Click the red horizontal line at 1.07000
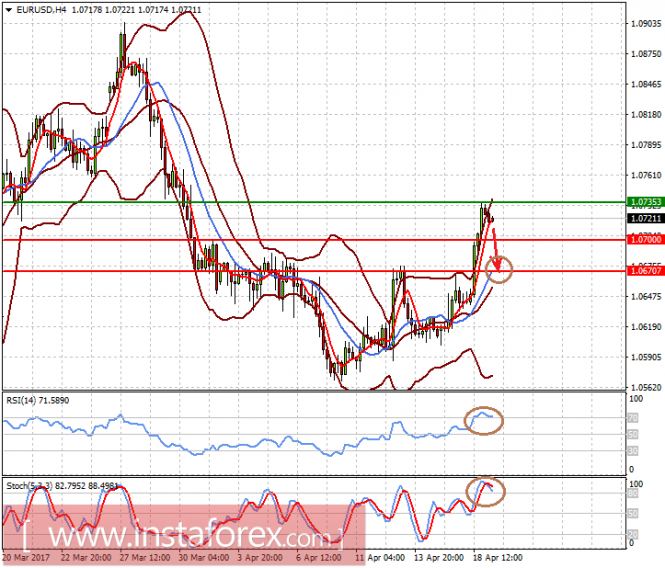The width and height of the screenshot is (665, 568). point(314,240)
